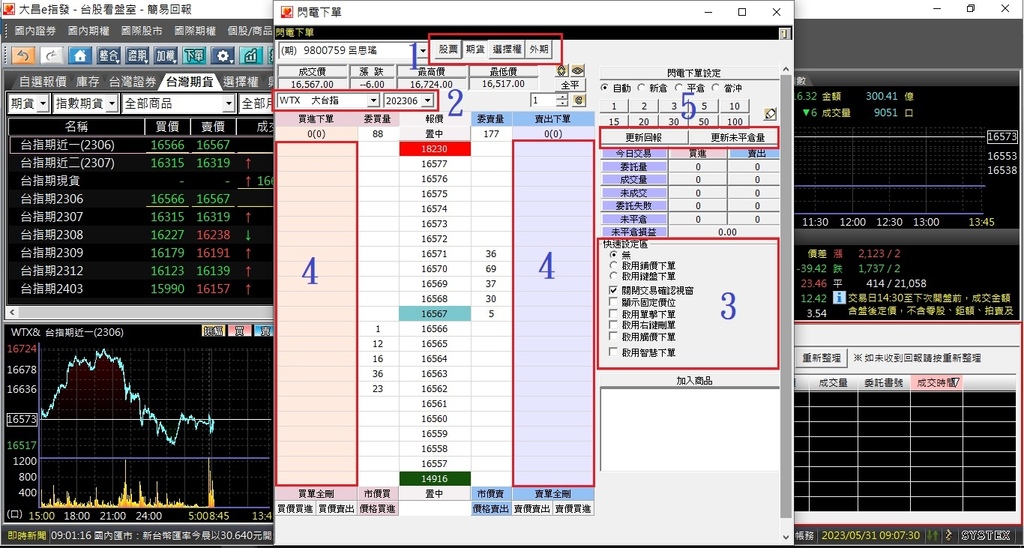Click the 下單 order toolbar icon
Screen dimensions: 1024x548
[194, 56]
